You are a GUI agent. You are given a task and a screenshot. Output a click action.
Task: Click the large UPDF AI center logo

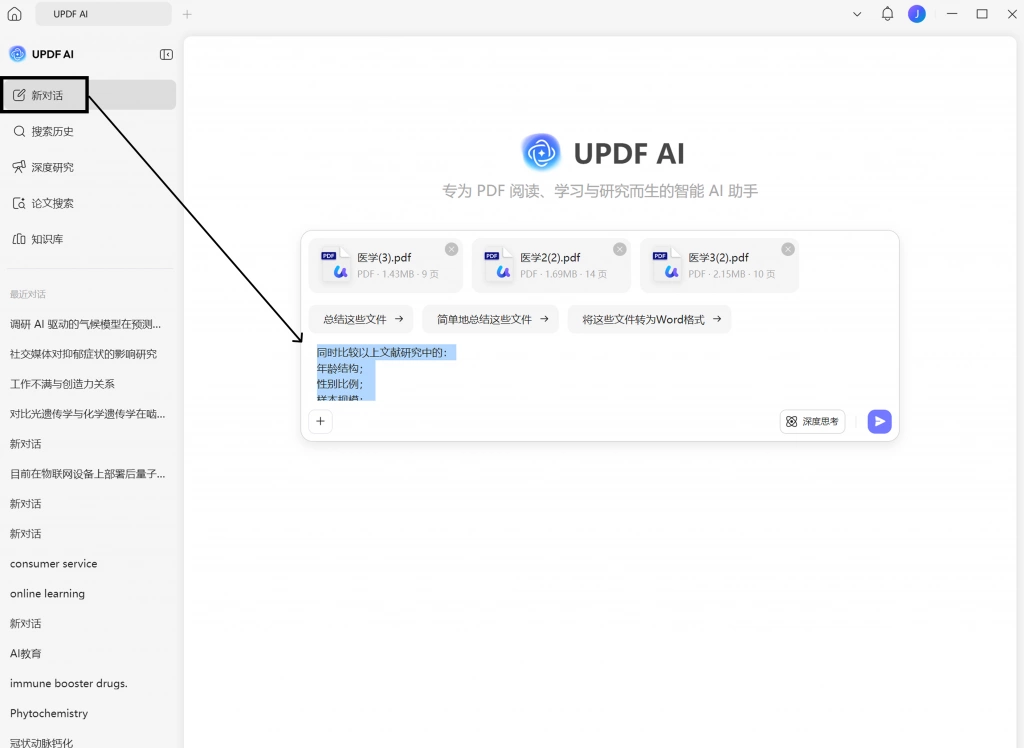point(541,152)
